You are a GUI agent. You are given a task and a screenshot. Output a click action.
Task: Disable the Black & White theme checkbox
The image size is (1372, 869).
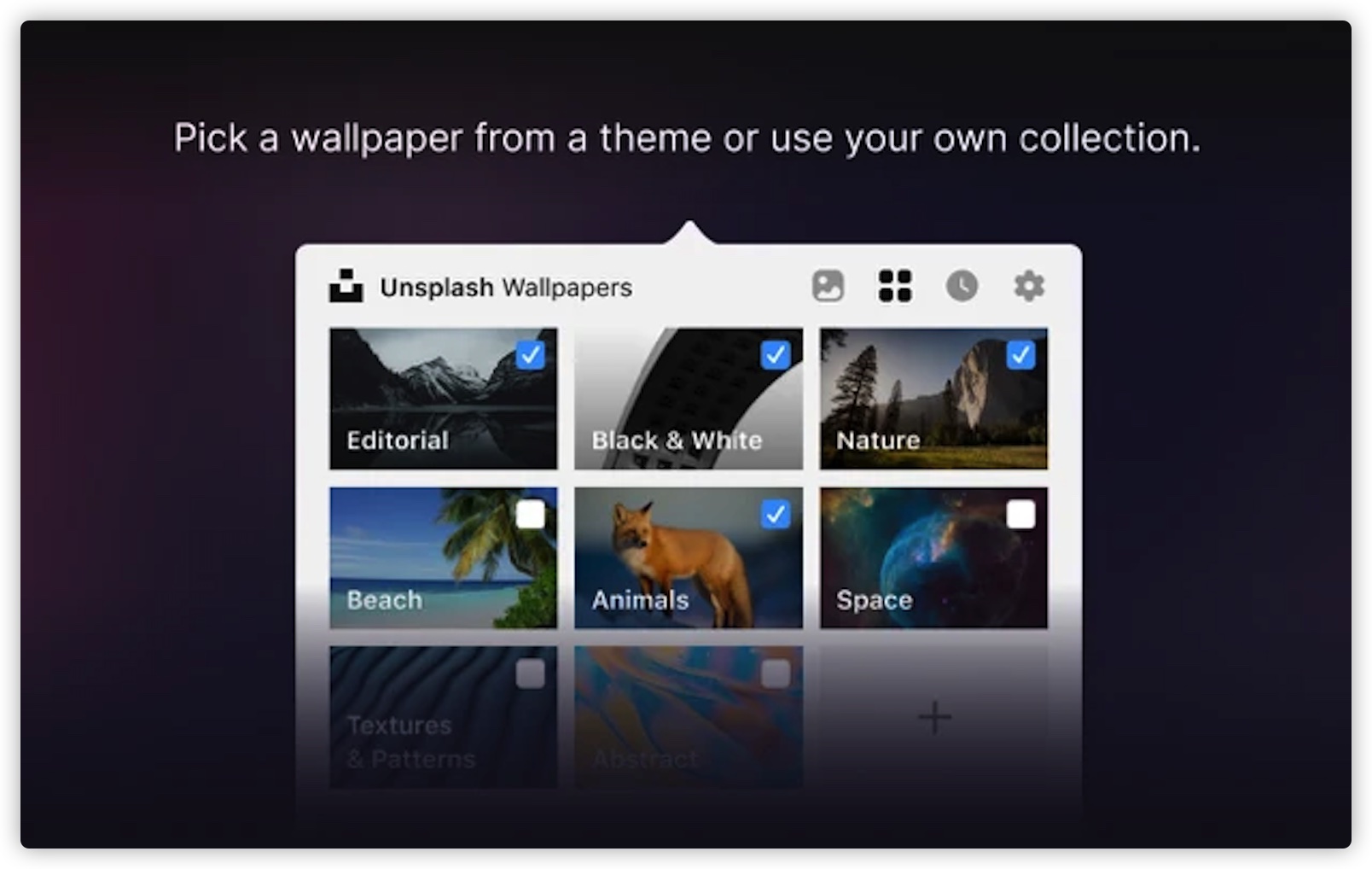click(777, 353)
